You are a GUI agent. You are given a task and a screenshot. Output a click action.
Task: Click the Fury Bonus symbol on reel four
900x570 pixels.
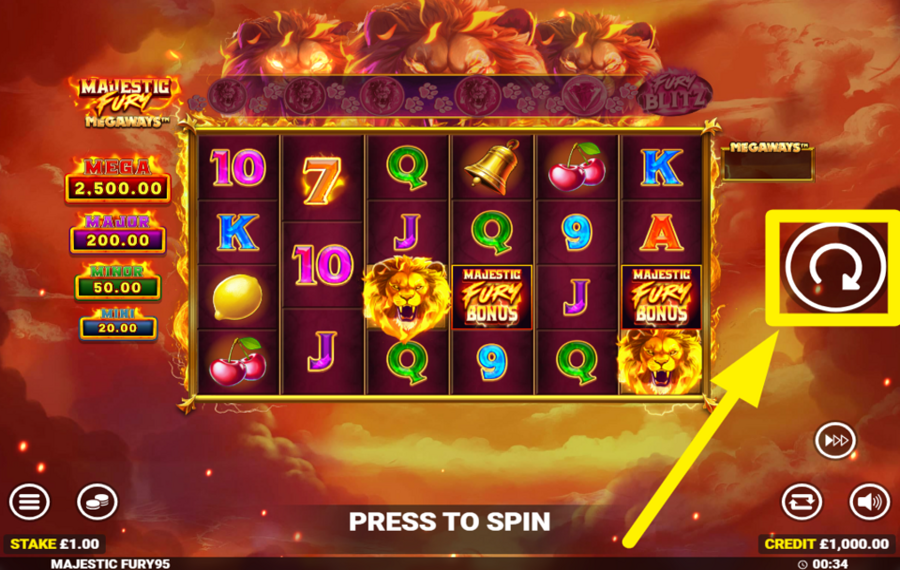pos(492,297)
